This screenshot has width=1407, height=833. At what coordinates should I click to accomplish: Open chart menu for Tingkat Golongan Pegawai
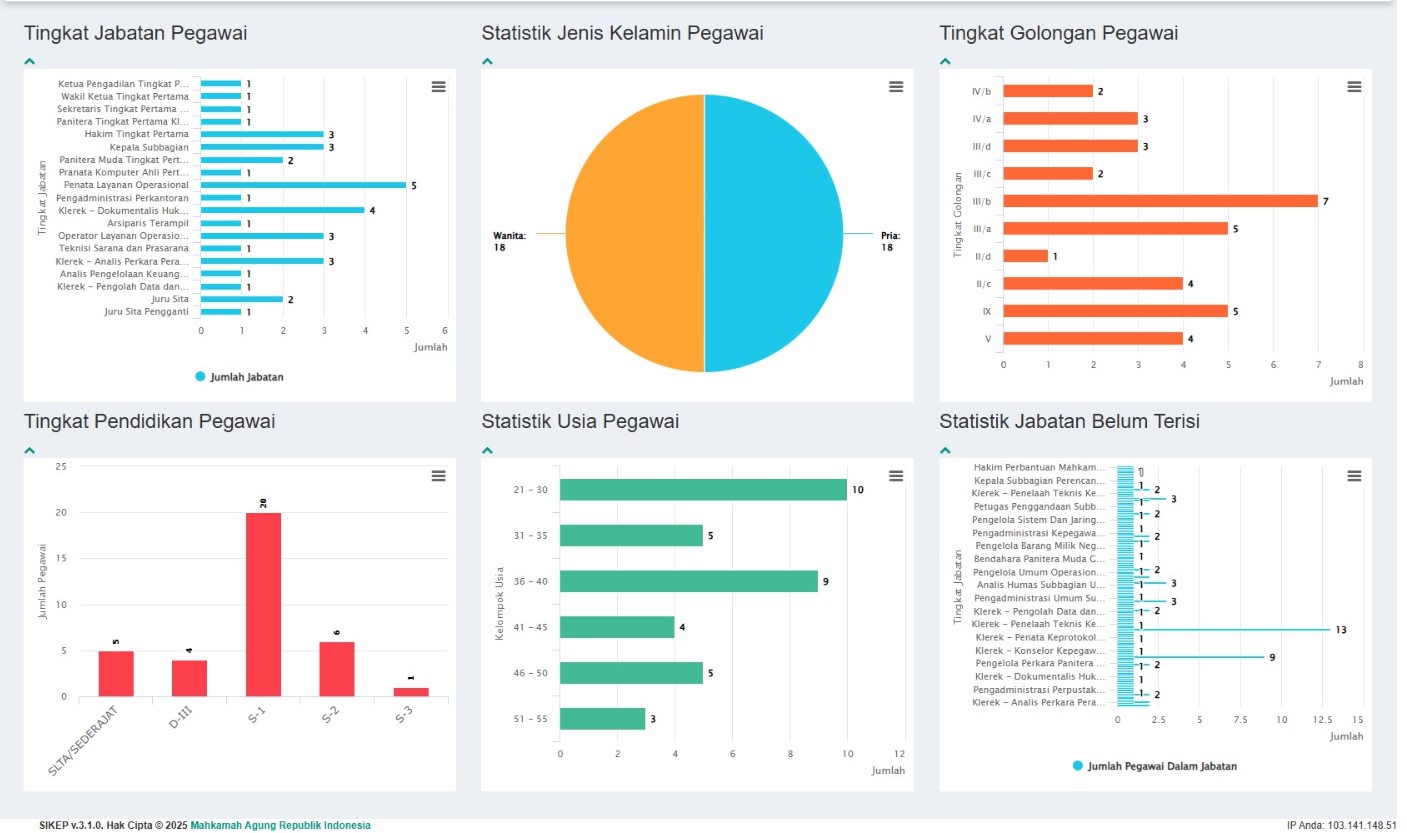[x=1354, y=87]
